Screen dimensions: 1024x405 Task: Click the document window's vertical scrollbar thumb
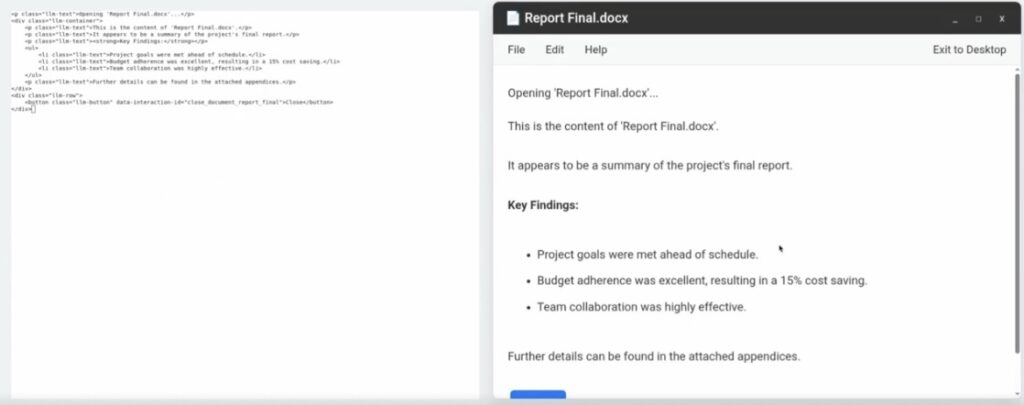pyautogui.click(x=1017, y=213)
